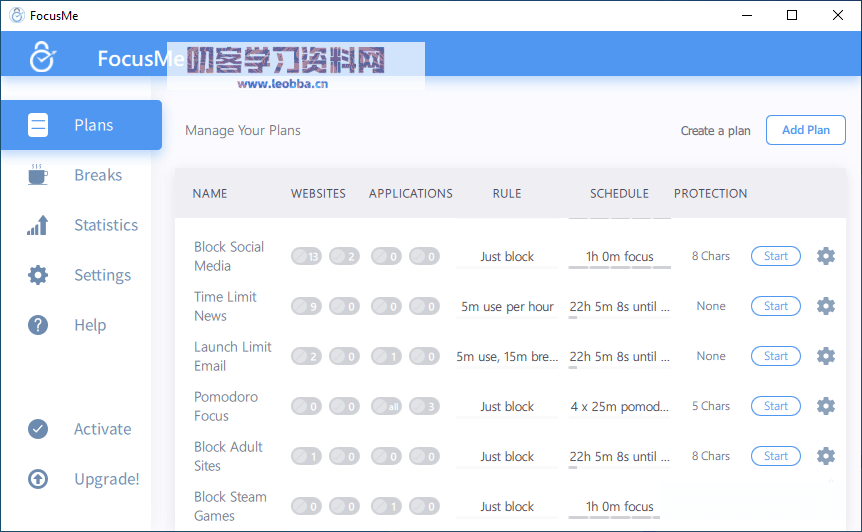Toggle the 'all' applications pill for Pomodoro Focus
Screen dimensions: 862x532
pos(386,406)
